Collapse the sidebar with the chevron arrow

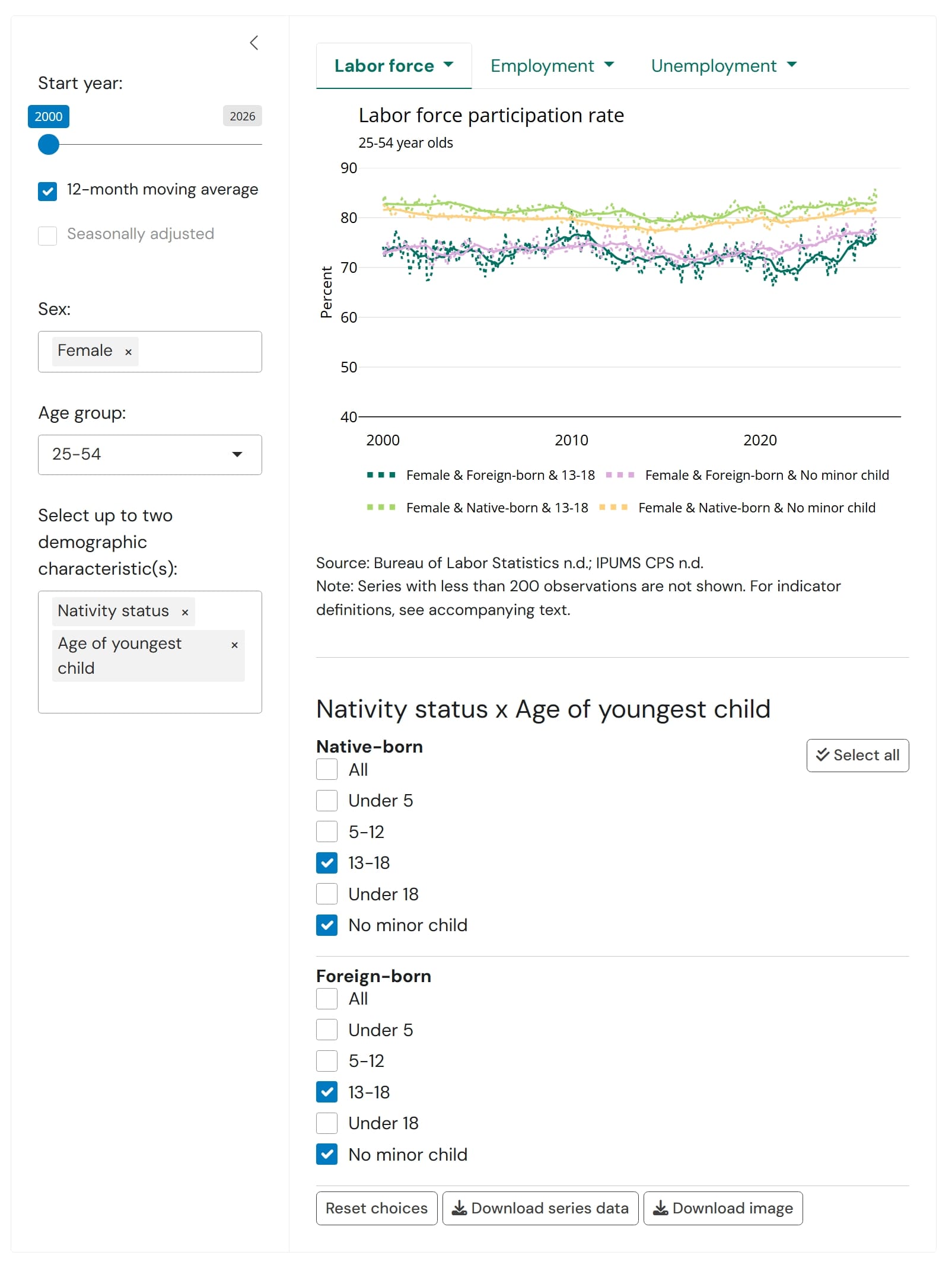[254, 43]
